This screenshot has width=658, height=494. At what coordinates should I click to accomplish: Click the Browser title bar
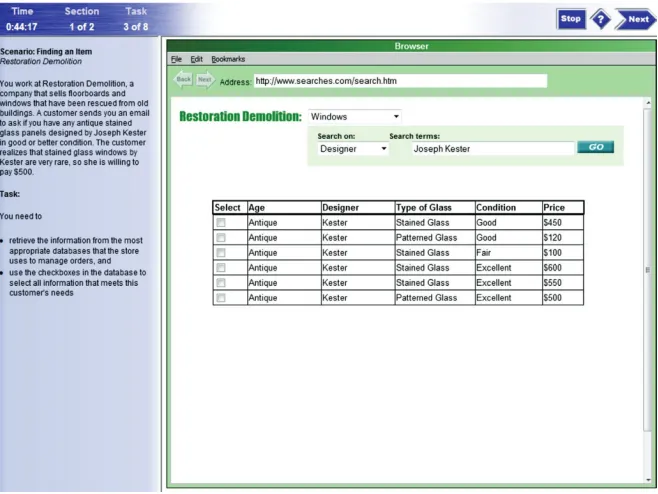411,46
